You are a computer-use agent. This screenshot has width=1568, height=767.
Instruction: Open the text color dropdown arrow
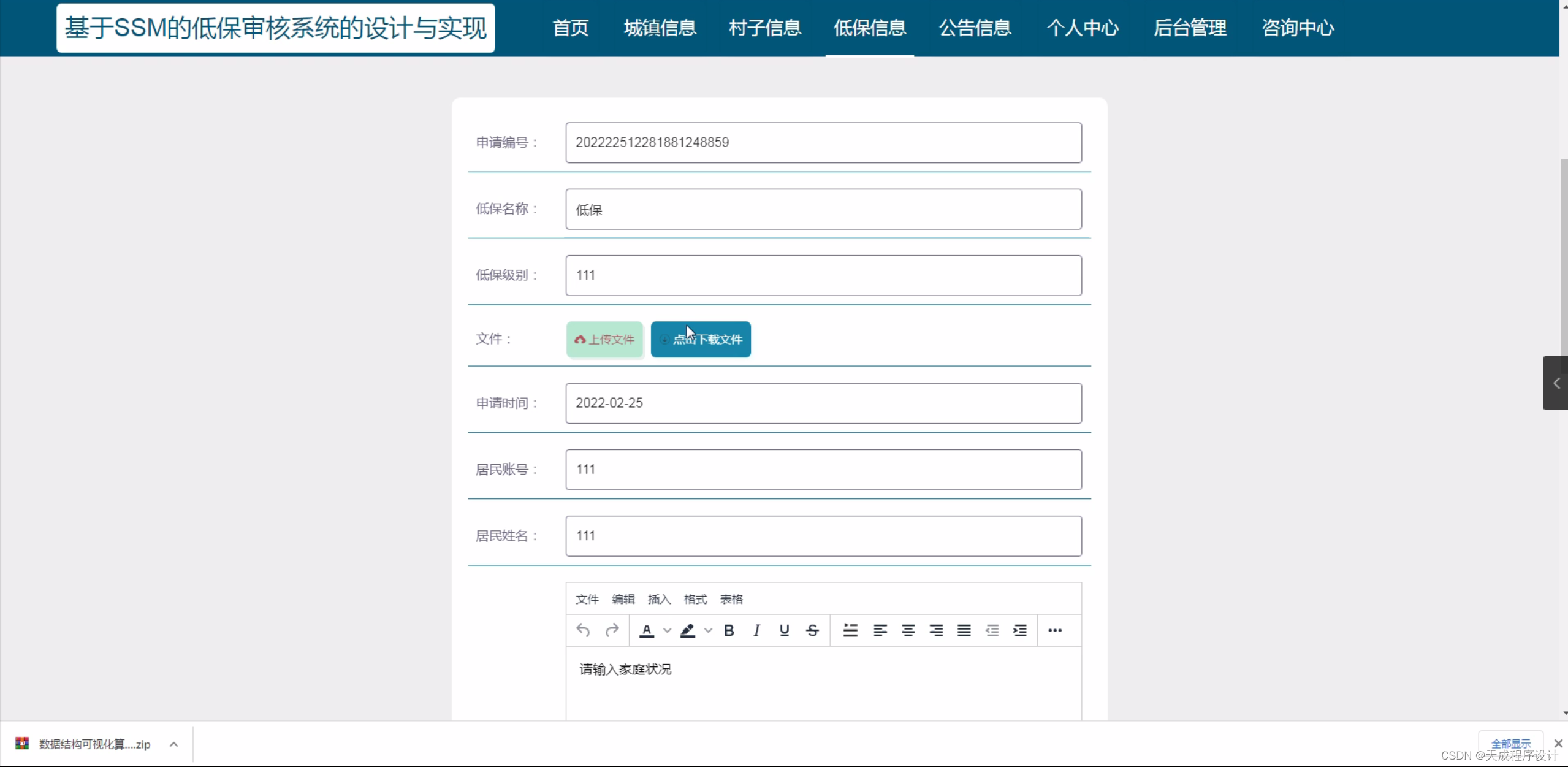(x=667, y=630)
